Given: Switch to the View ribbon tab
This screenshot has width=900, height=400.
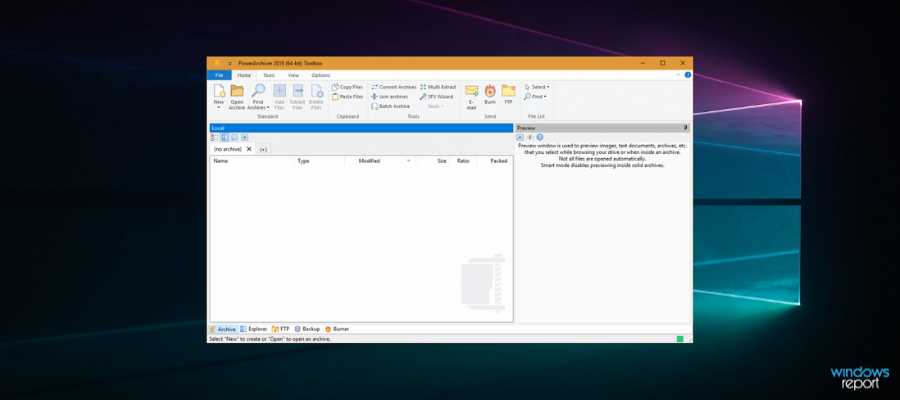Looking at the screenshot, I should point(293,75).
